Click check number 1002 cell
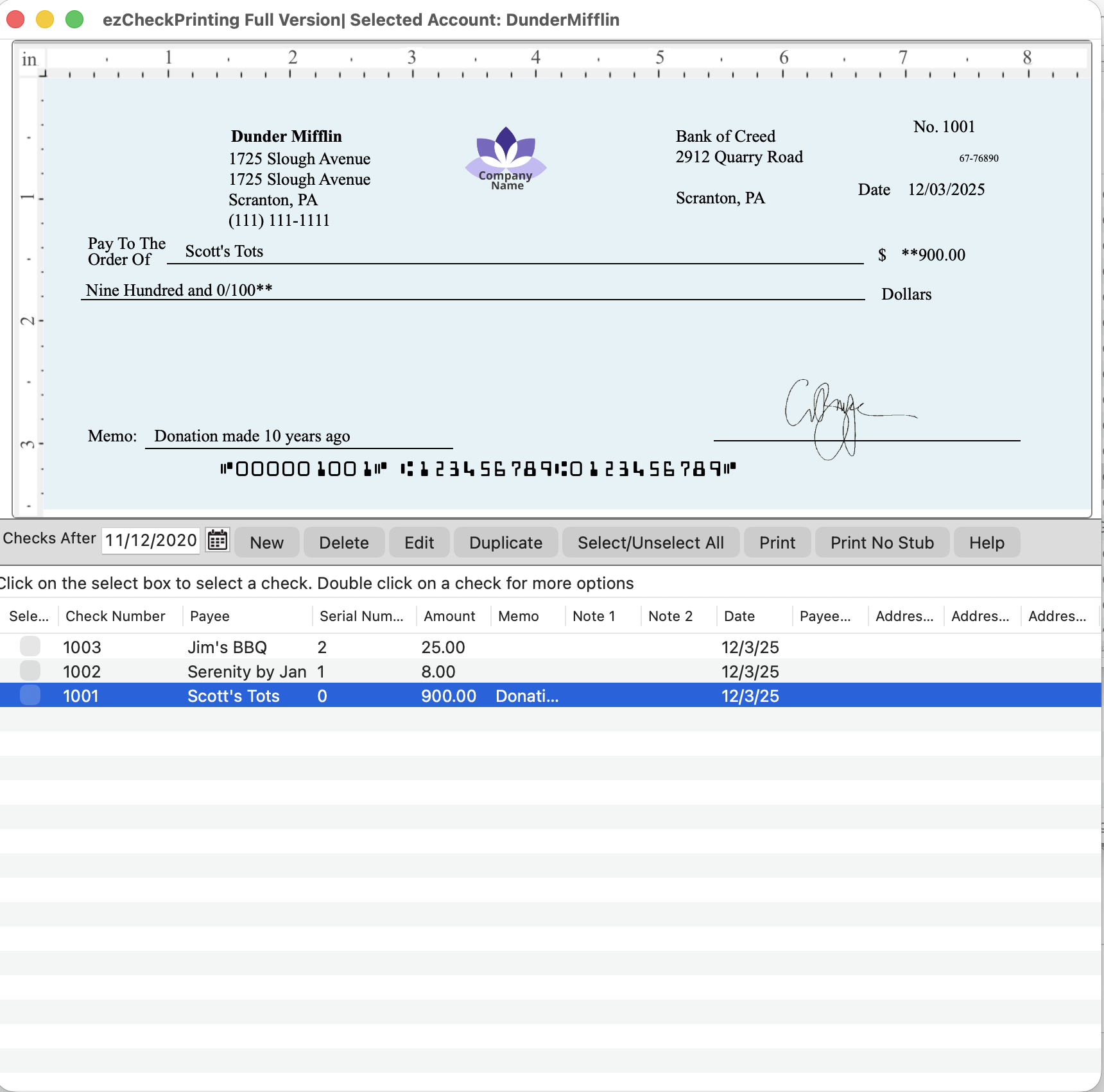 click(x=82, y=672)
